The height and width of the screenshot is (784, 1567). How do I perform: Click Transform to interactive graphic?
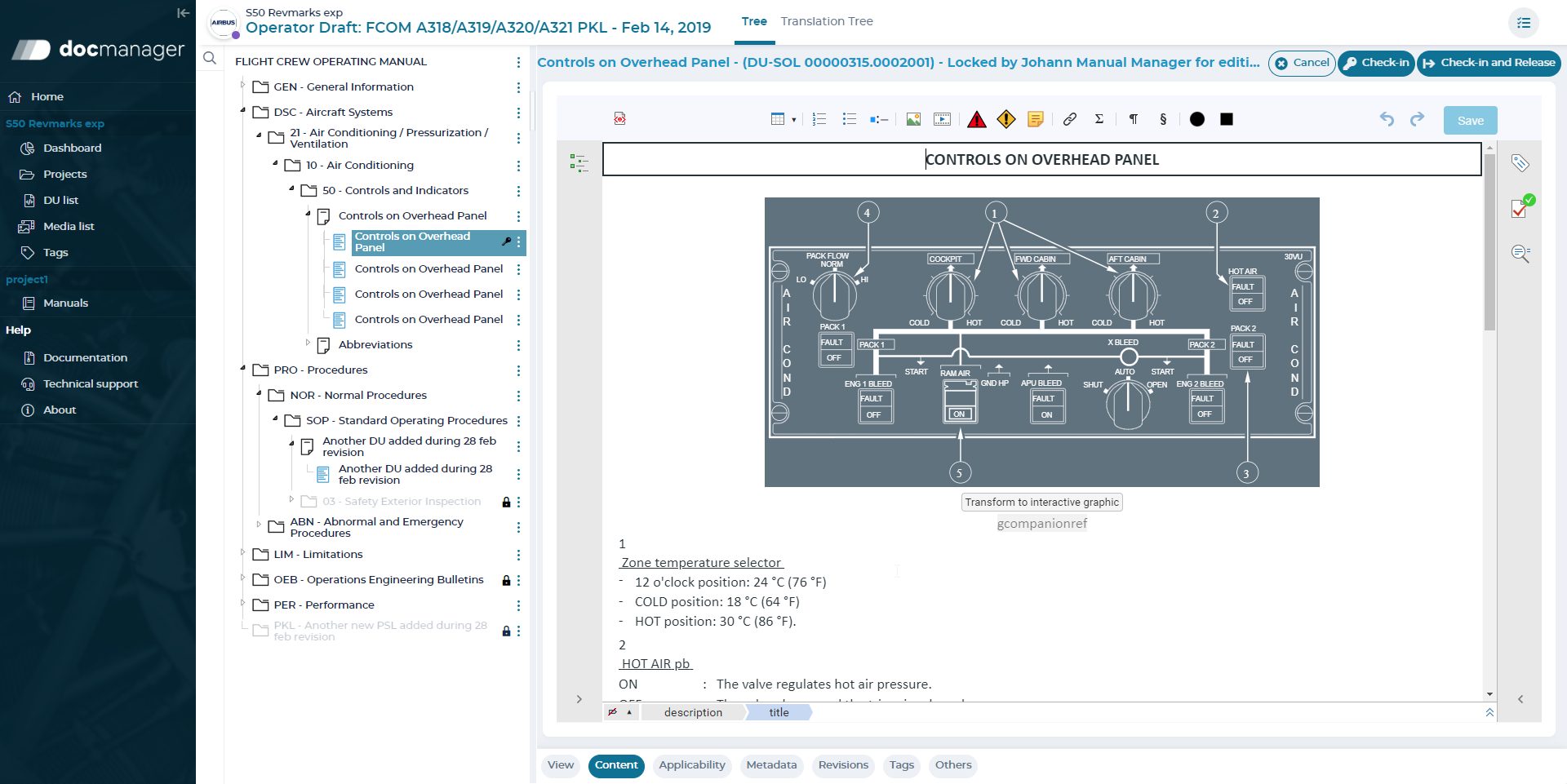1042,503
